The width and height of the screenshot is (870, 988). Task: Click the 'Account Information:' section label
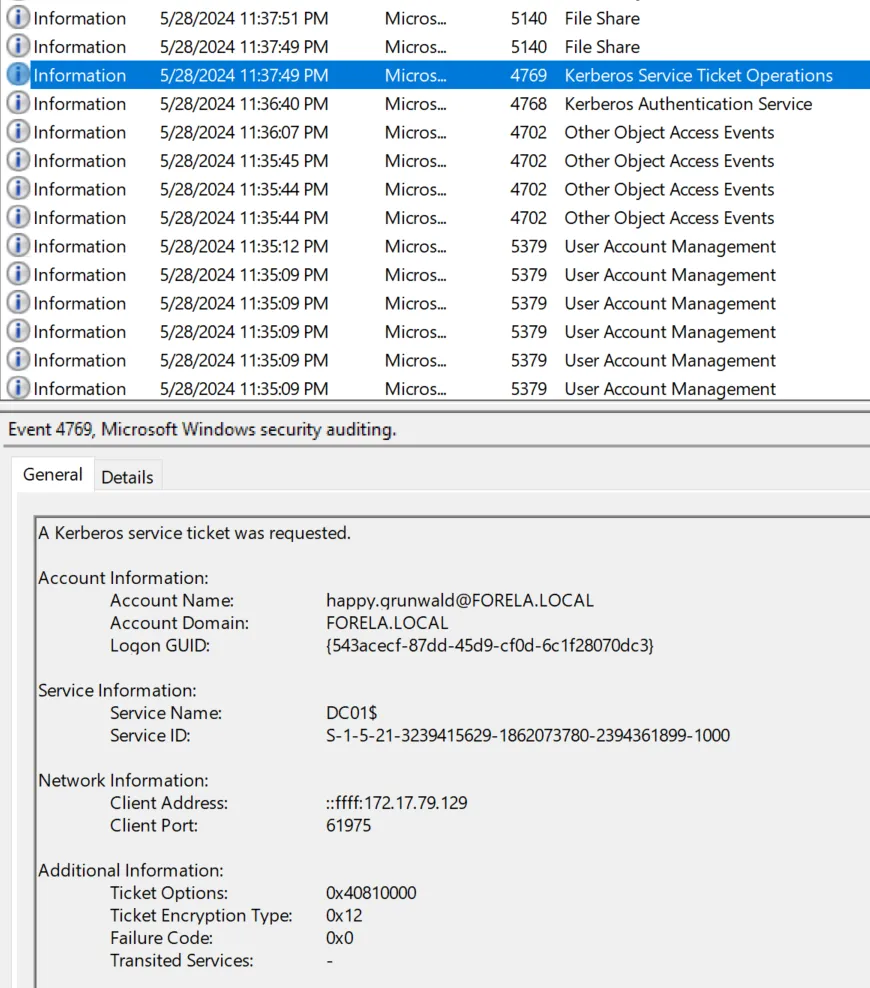[123, 578]
